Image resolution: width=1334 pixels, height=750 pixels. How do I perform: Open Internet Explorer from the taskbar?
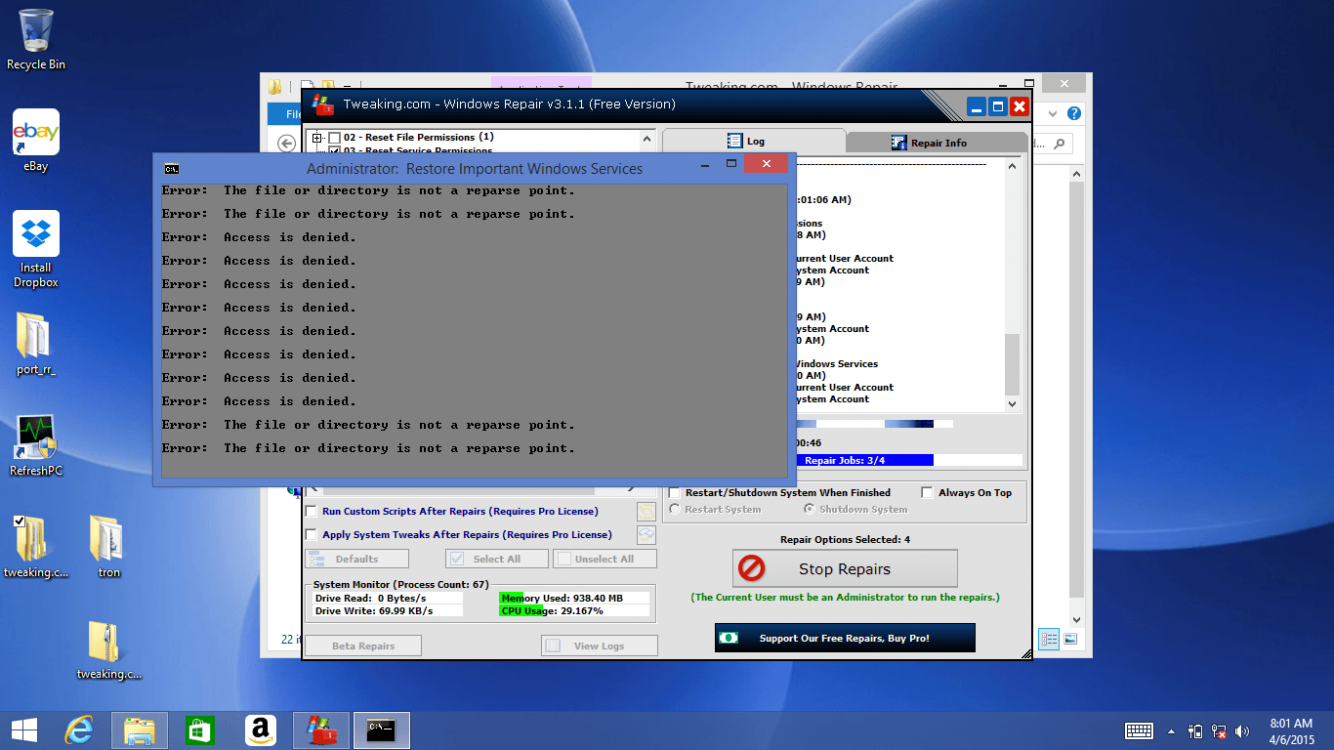pos(79,731)
